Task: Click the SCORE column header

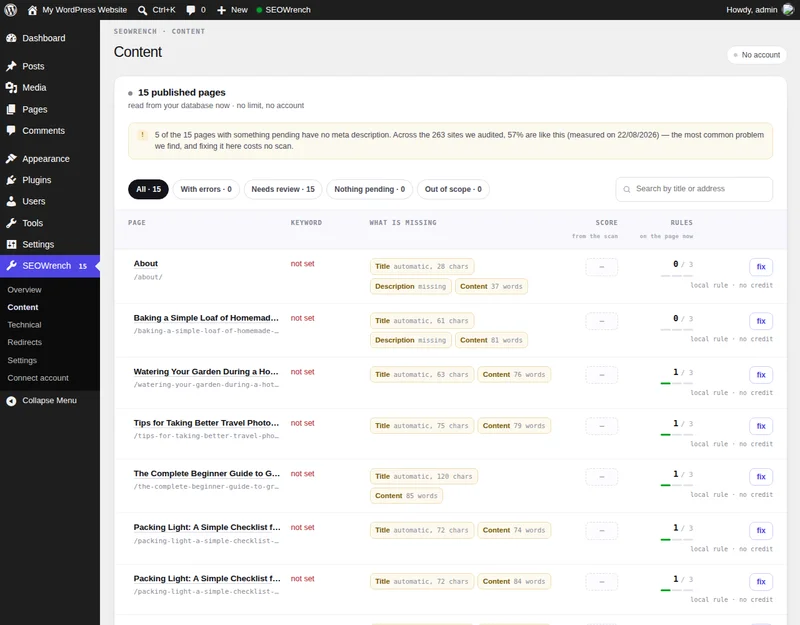Action: pyautogui.click(x=606, y=223)
